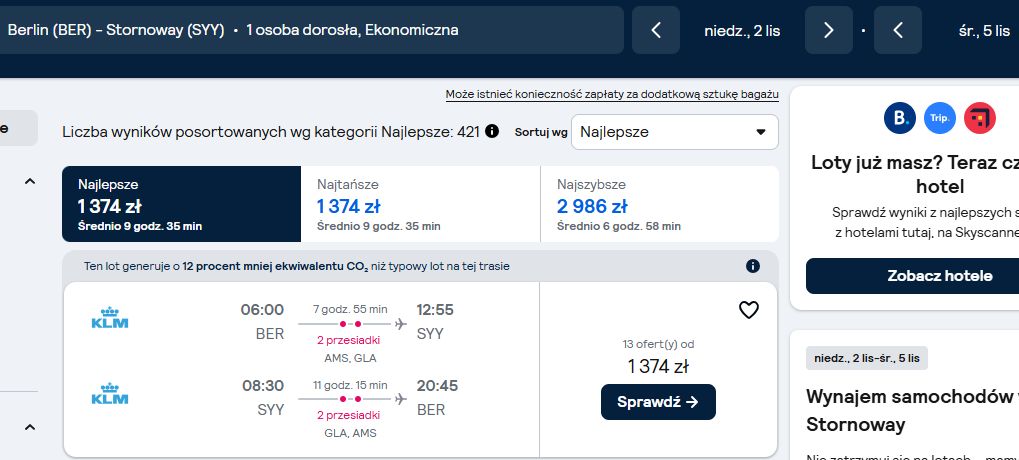Select the Najlepsze tab
Screen dimensions: 1019x460
[181, 204]
